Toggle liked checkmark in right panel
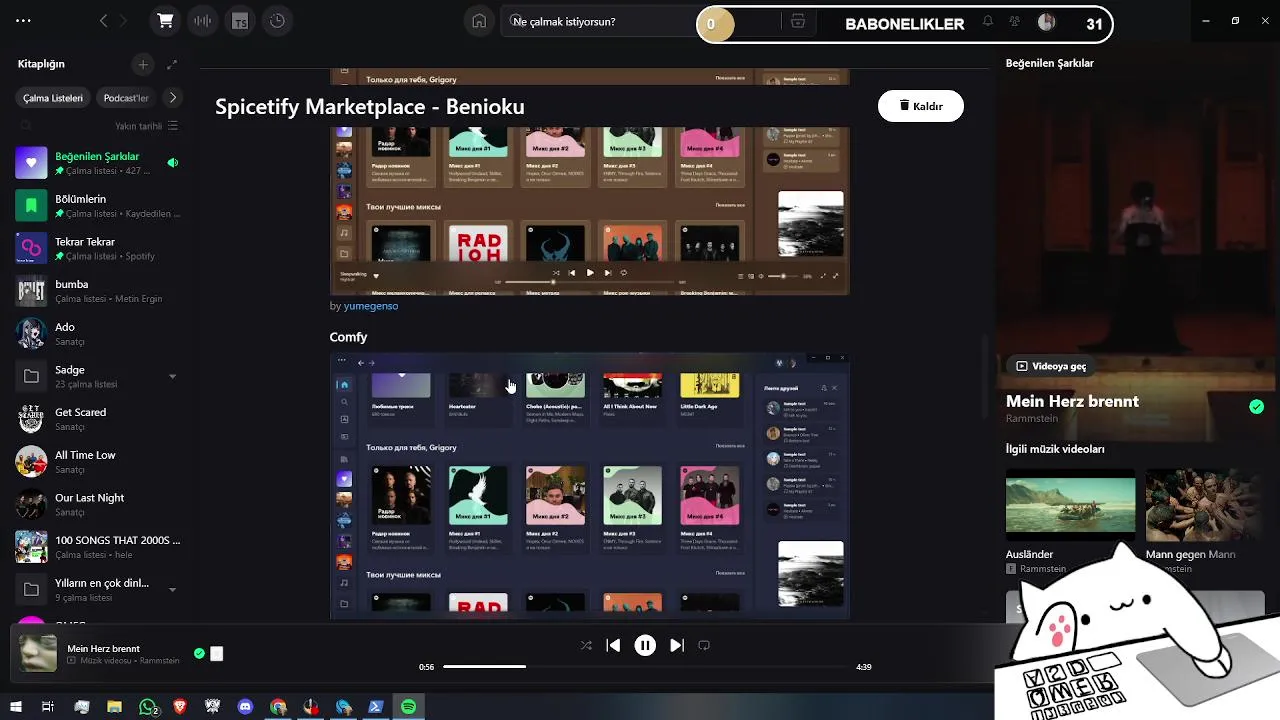 tap(1256, 406)
